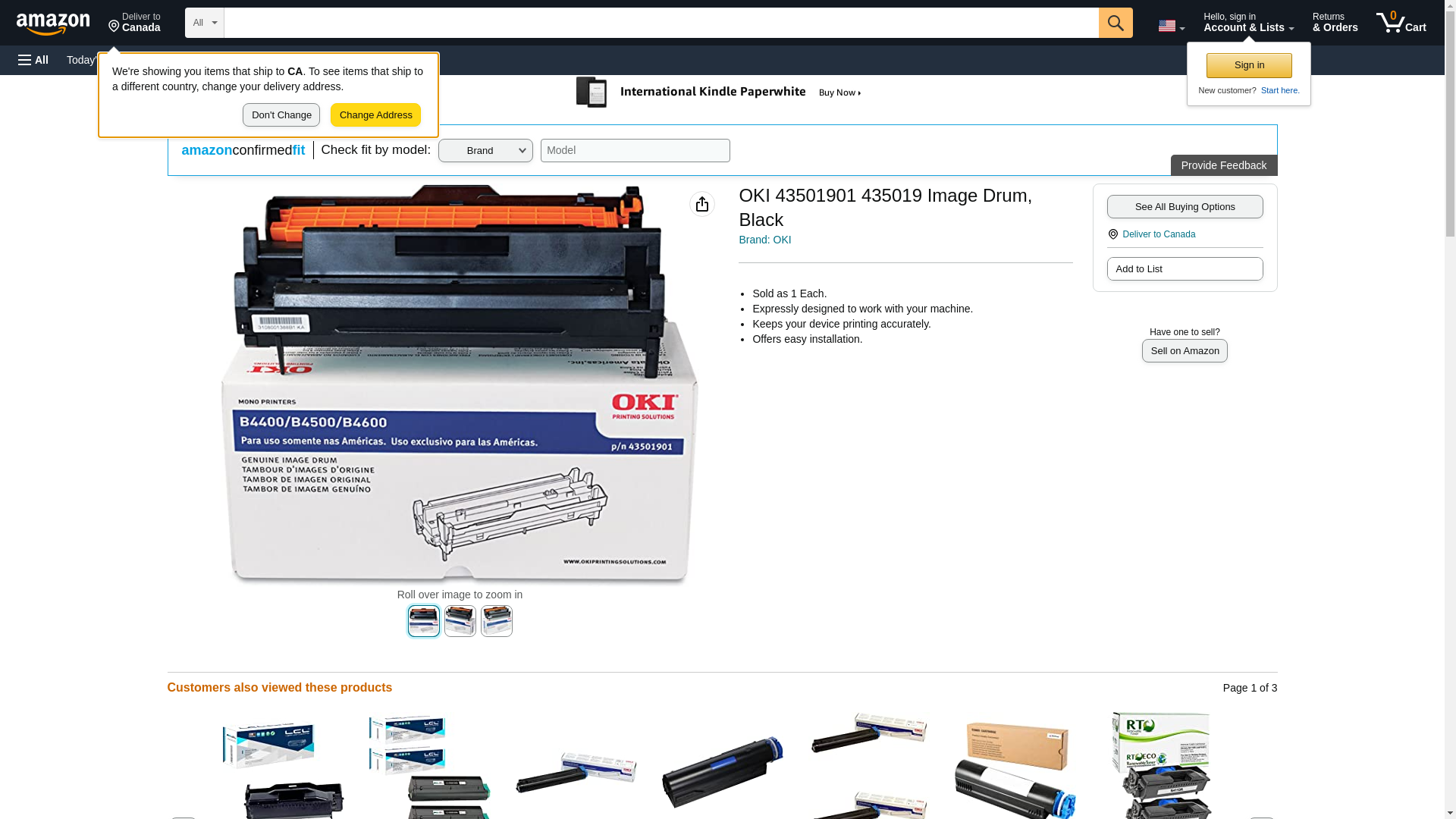The height and width of the screenshot is (819, 1456).
Task: Click the Brand: OKI link
Action: [764, 240]
